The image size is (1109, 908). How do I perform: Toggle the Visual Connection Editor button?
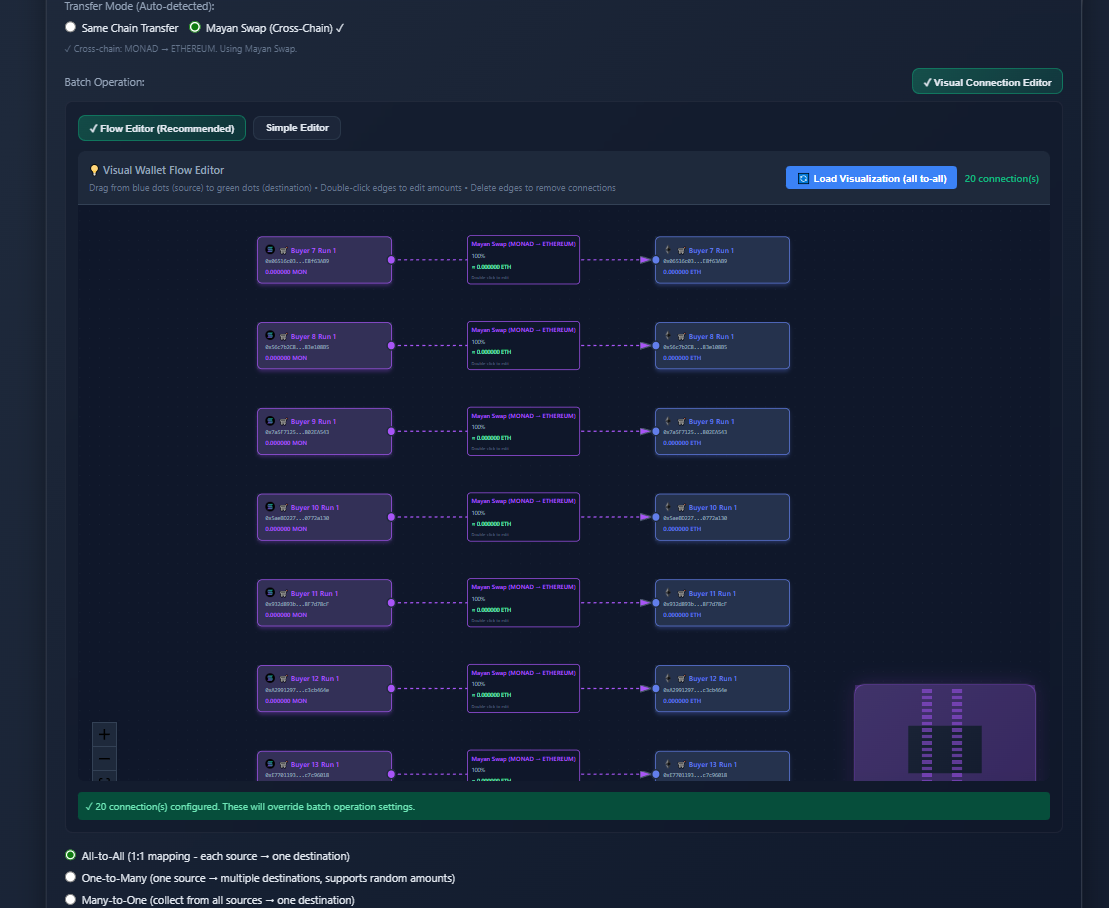coord(987,82)
